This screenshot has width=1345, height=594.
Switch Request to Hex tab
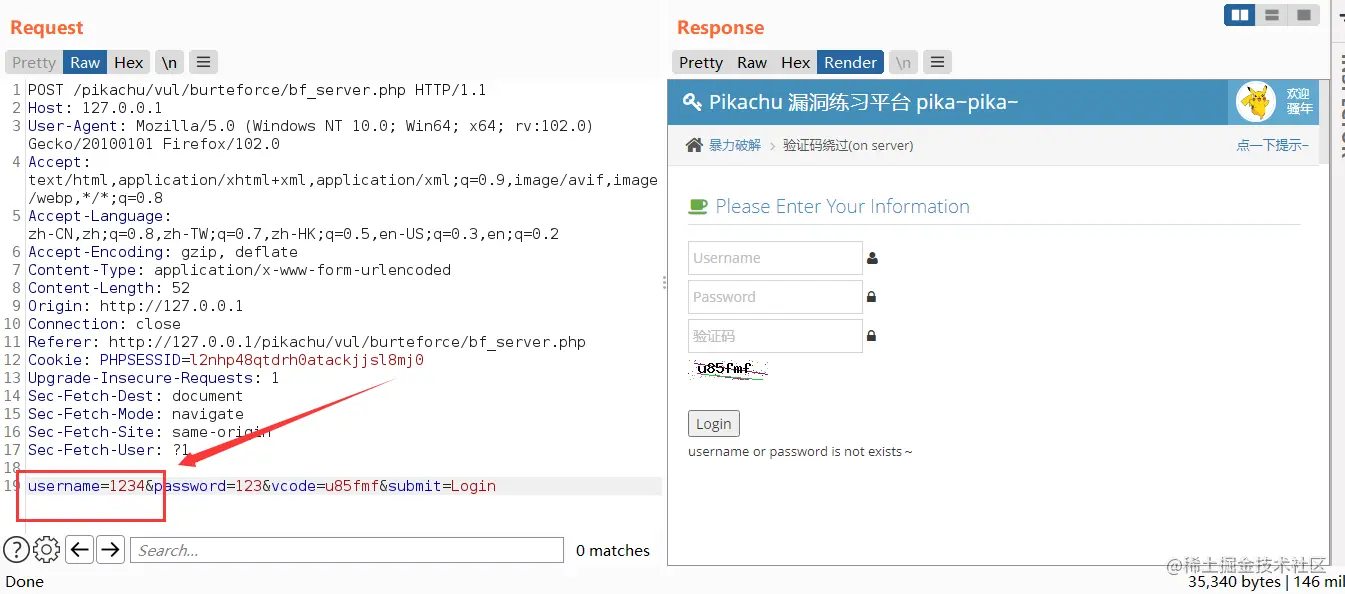(129, 62)
